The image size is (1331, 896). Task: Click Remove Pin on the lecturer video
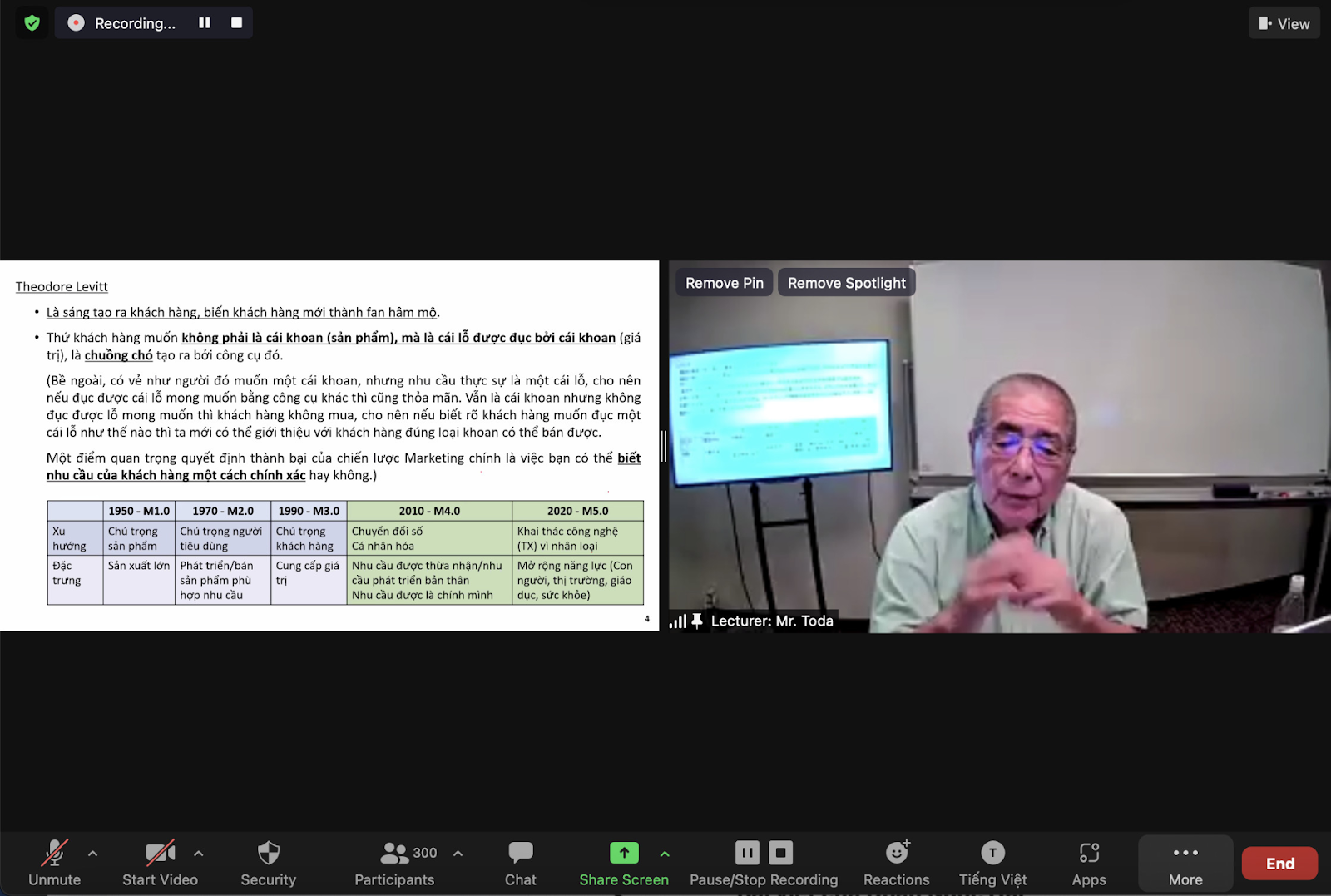(724, 283)
